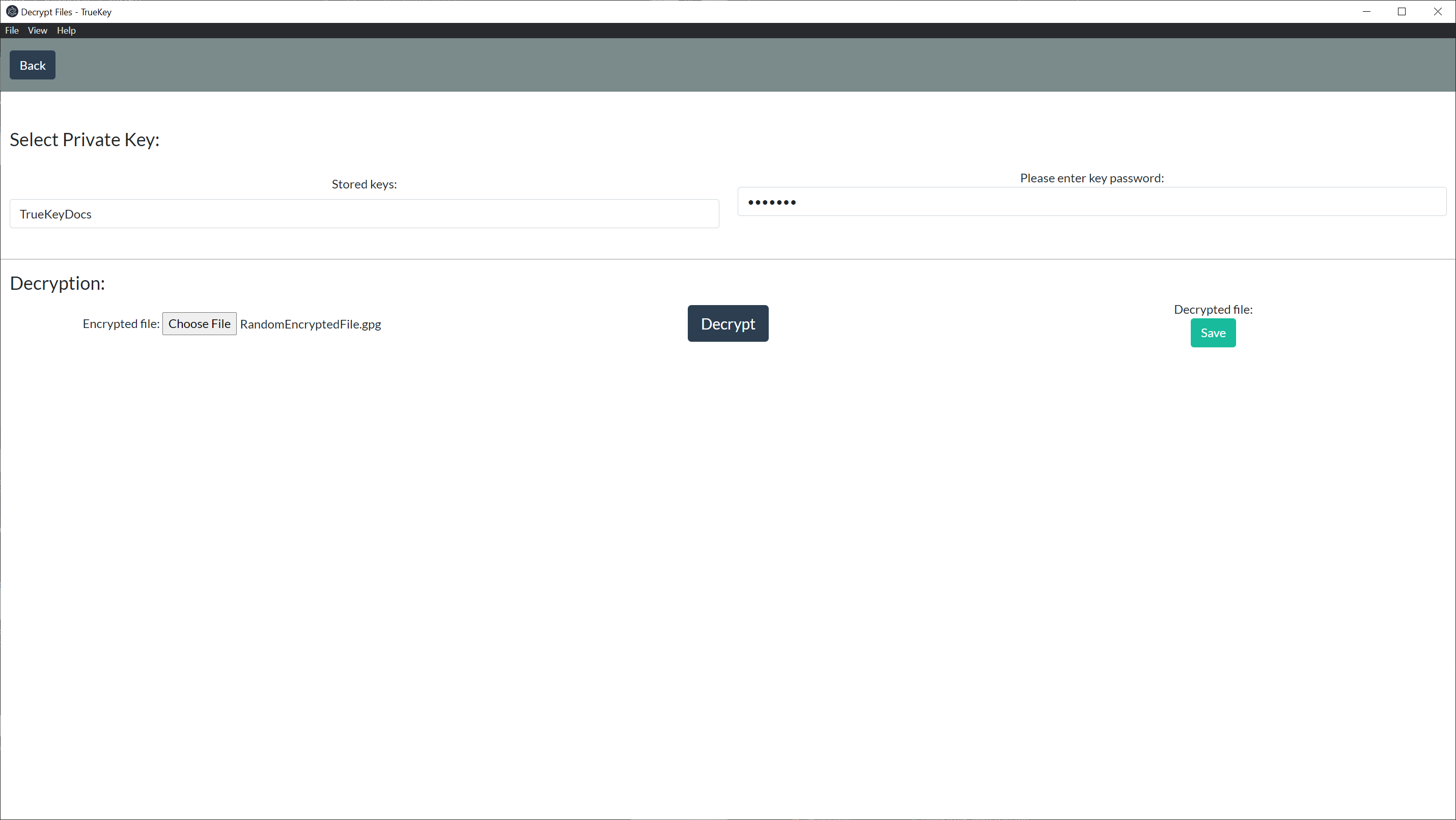The width and height of the screenshot is (1456, 820).
Task: Focus the key password field
Action: tap(1091, 202)
